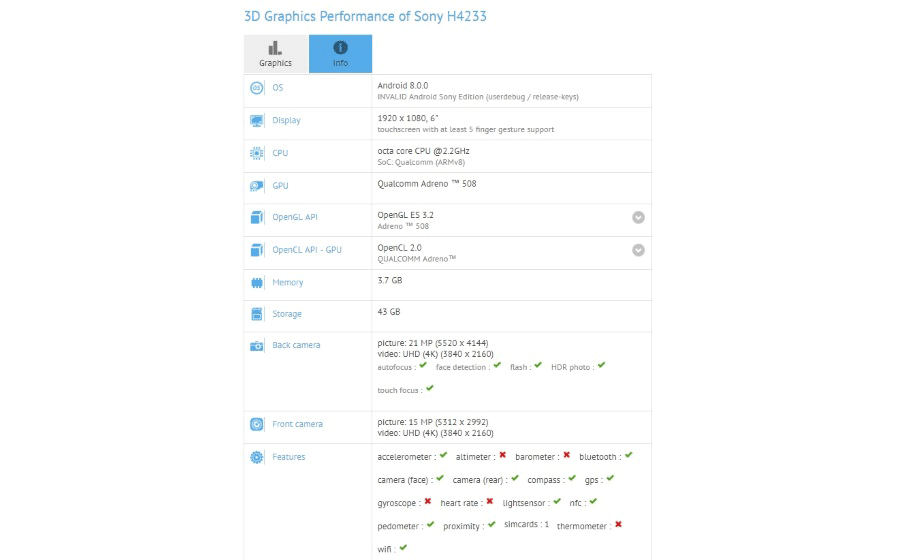Click the '3.7 GB' memory value
This screenshot has height=560, width=900.
tap(390, 280)
